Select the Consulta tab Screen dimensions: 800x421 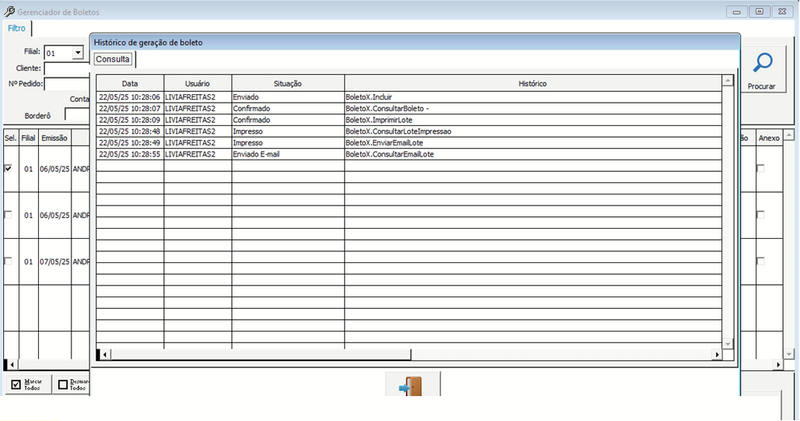click(113, 59)
